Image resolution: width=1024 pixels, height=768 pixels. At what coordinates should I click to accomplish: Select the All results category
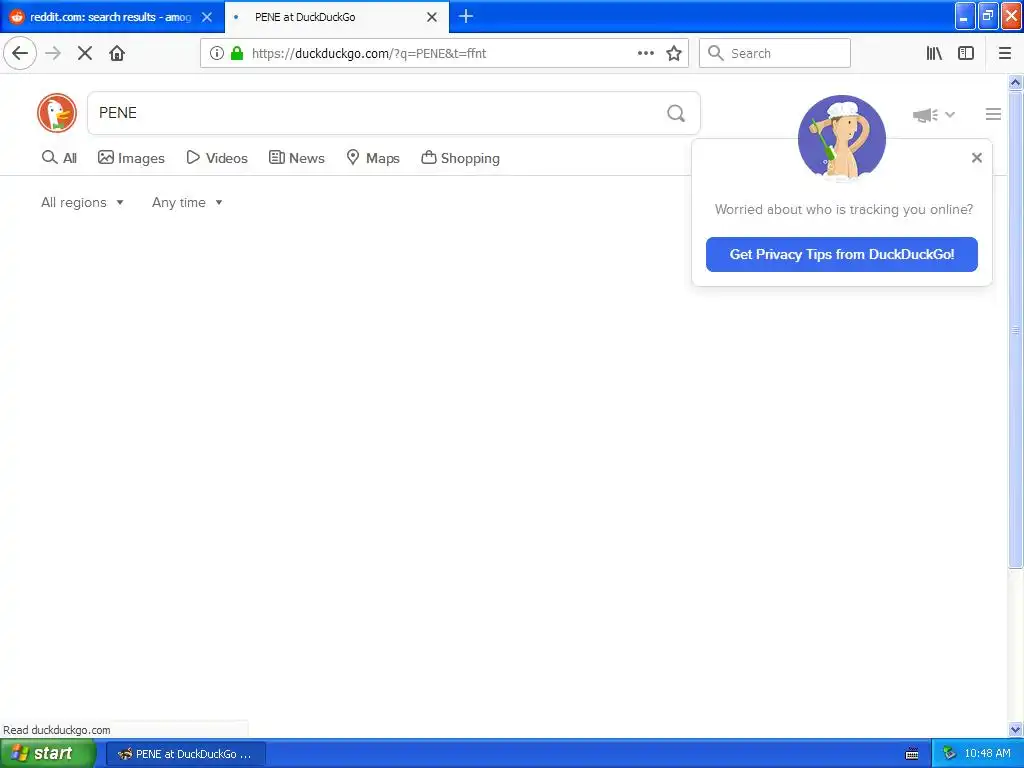tap(59, 157)
